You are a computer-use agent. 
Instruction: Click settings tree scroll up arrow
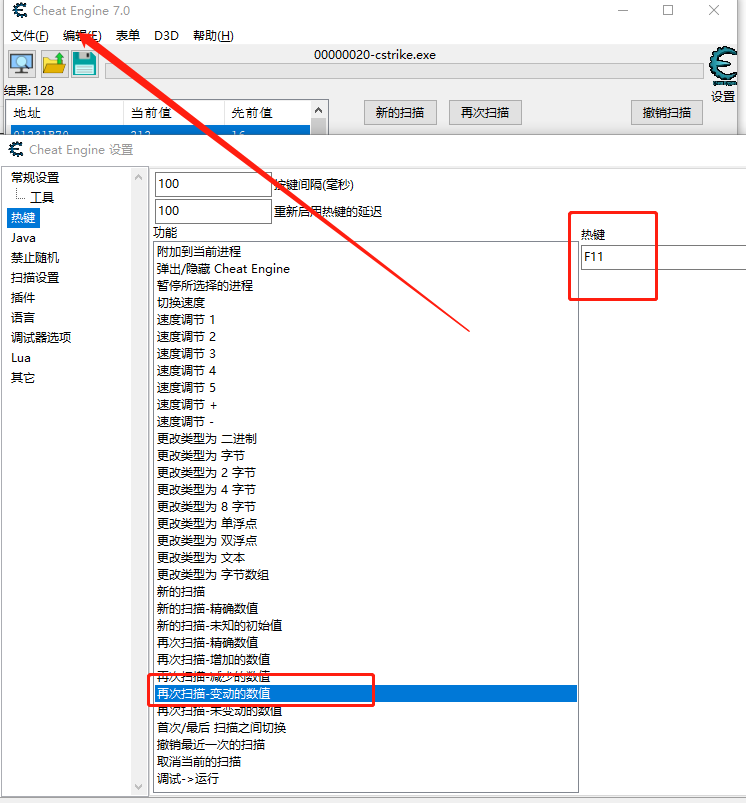click(138, 177)
